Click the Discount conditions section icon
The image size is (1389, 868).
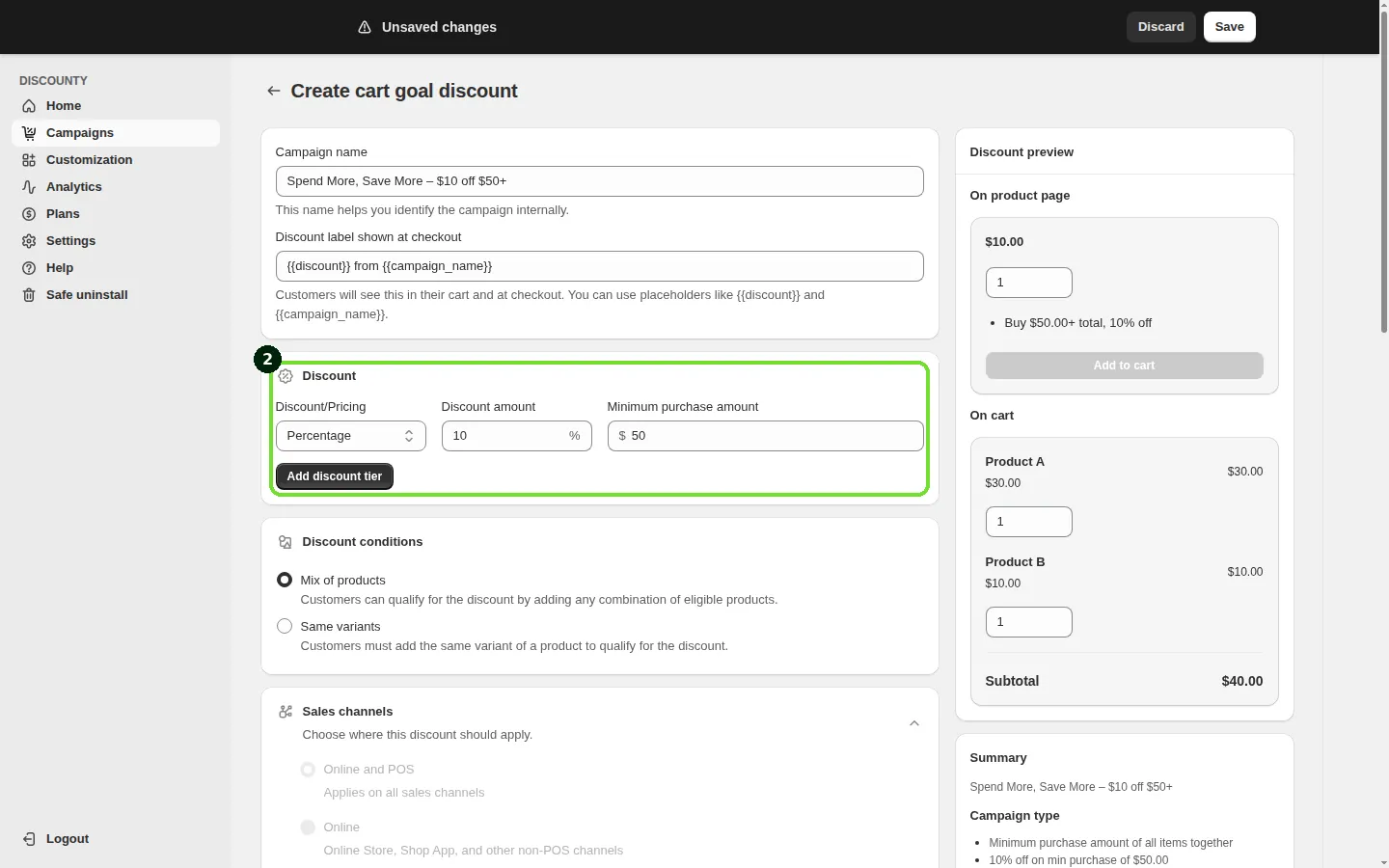(x=286, y=542)
